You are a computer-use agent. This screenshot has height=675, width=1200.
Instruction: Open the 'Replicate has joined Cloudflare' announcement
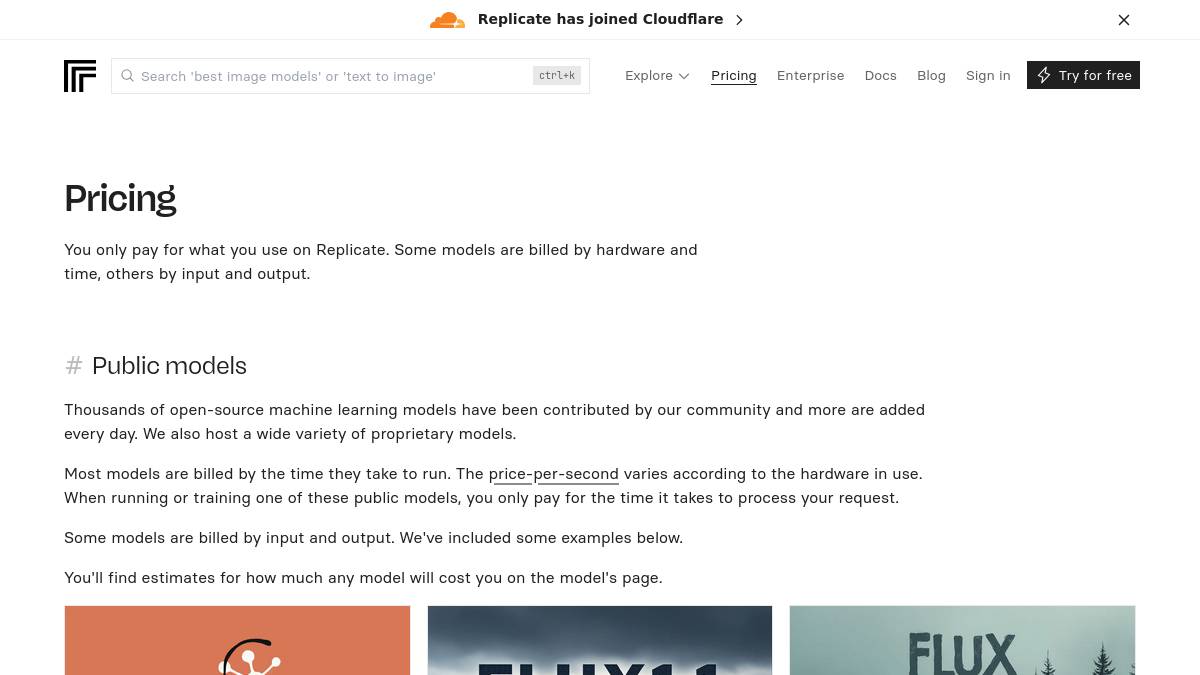[x=600, y=20]
